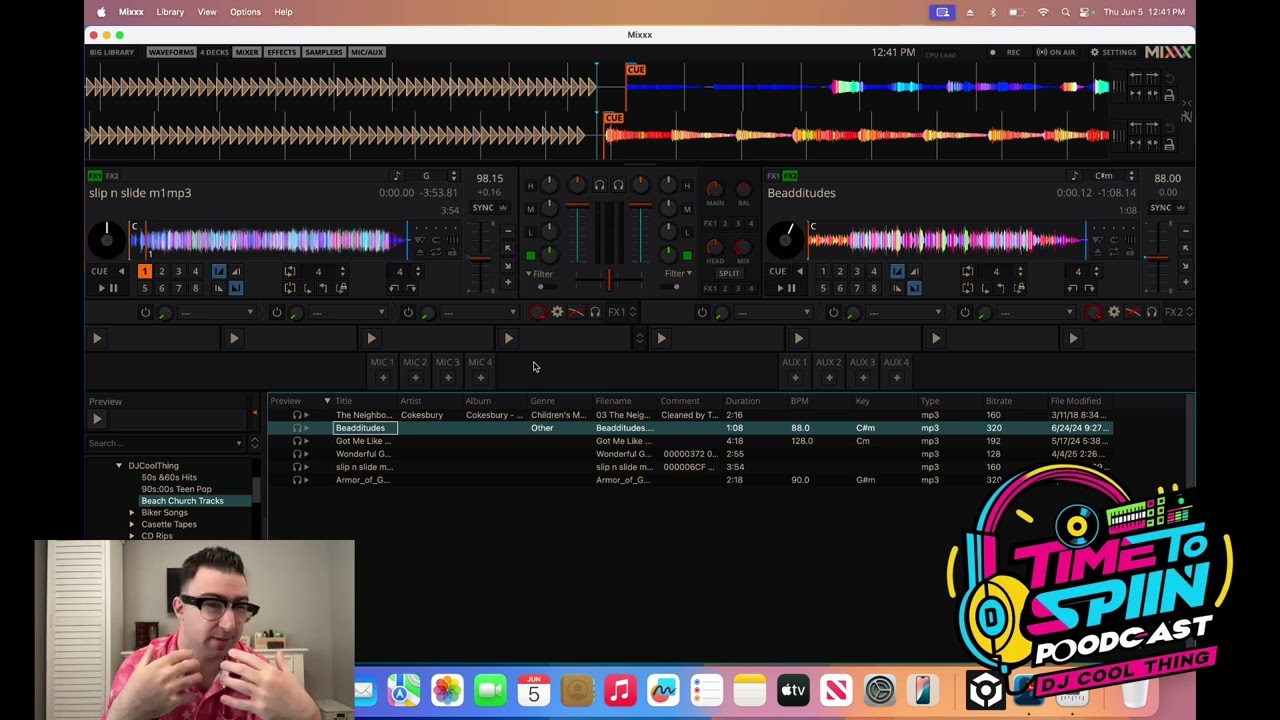Click the FX1 super knob
1280x720 pixels.
point(537,312)
